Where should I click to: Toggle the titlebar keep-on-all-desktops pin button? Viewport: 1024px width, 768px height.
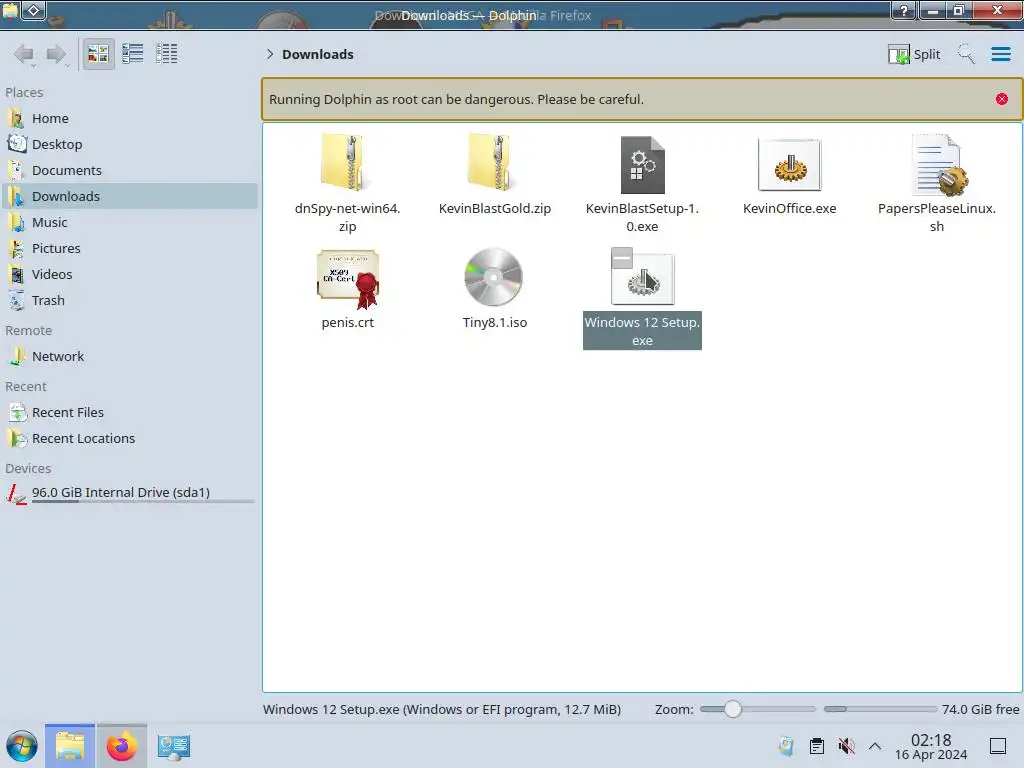[x=34, y=10]
